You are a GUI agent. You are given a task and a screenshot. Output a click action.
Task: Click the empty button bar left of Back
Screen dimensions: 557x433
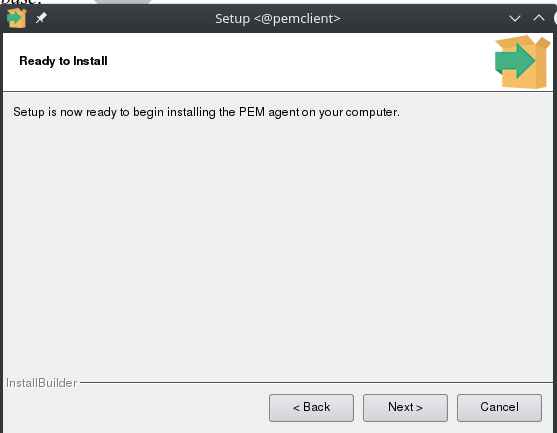point(135,408)
